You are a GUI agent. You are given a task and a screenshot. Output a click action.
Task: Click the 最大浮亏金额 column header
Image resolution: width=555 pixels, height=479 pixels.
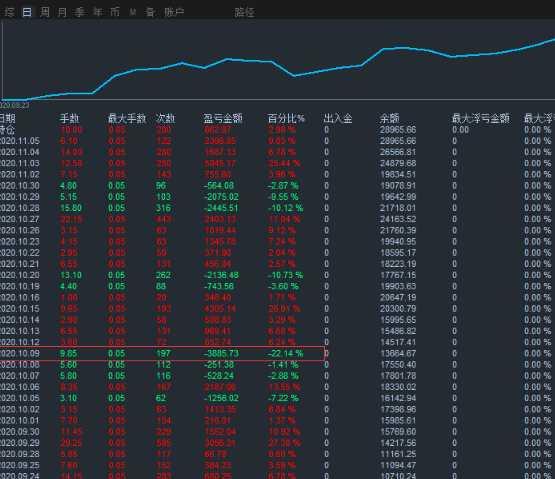pyautogui.click(x=481, y=118)
